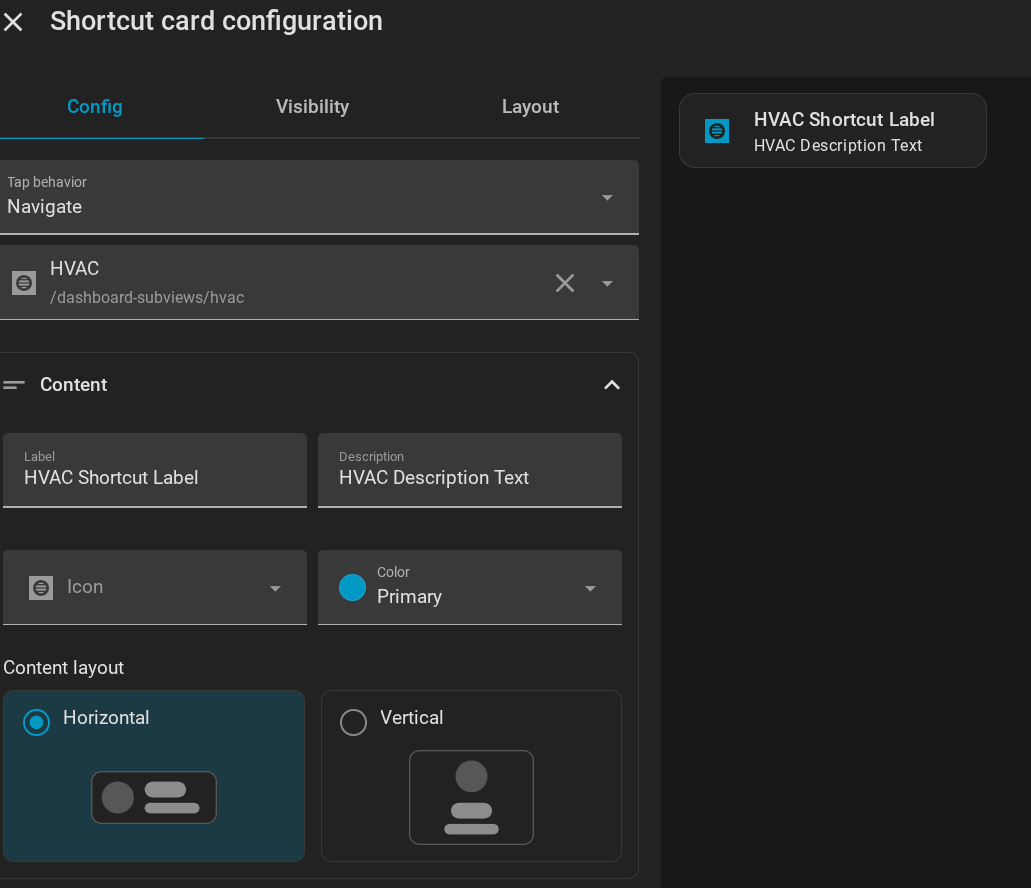Select the Vertical content layout radio
1031x888 pixels.
tap(353, 722)
